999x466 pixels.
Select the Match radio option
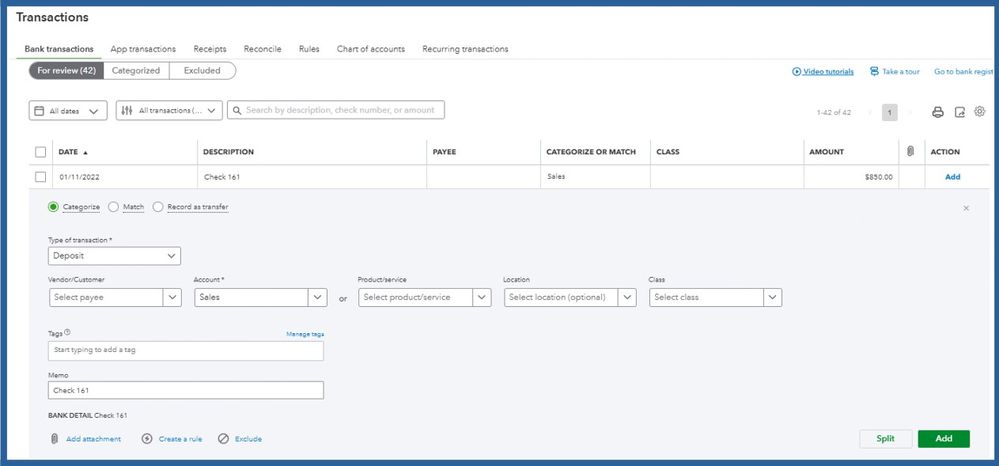113,207
